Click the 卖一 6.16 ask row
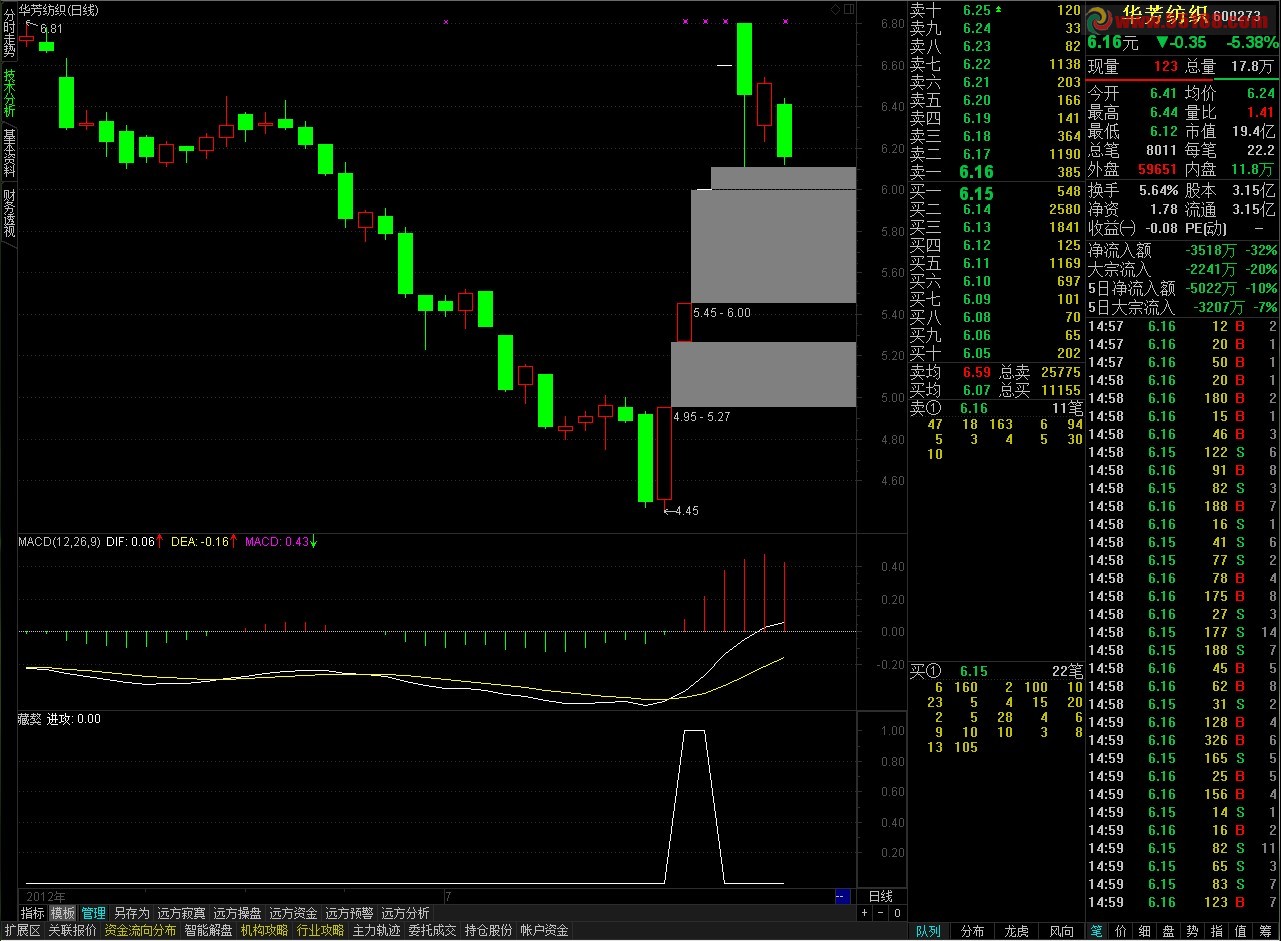 pos(996,172)
